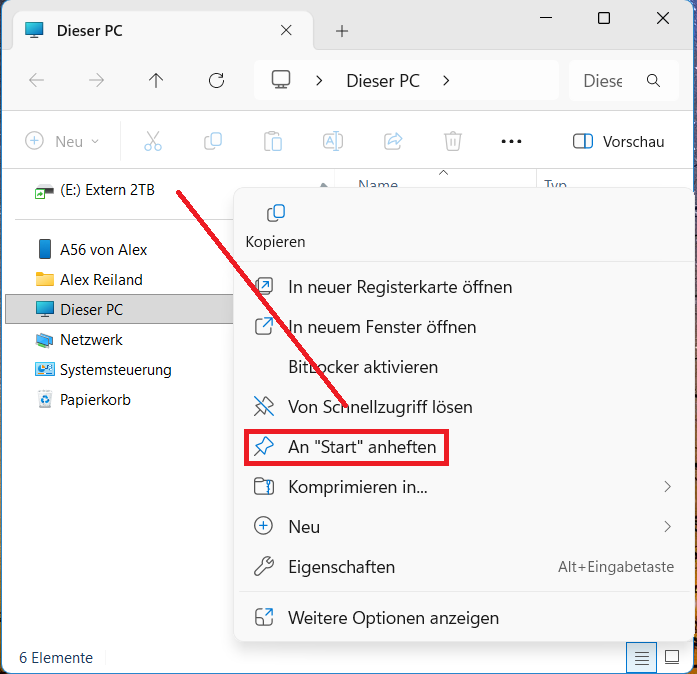Select In neuem Fenster öffnen
This screenshot has width=697, height=674.
464,327
